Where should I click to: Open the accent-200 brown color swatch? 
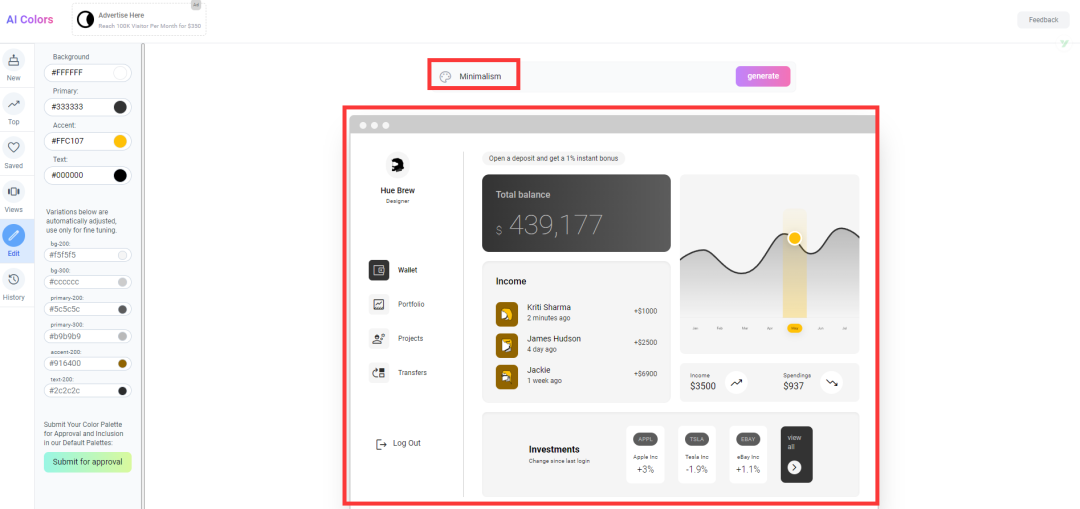pyautogui.click(x=123, y=363)
